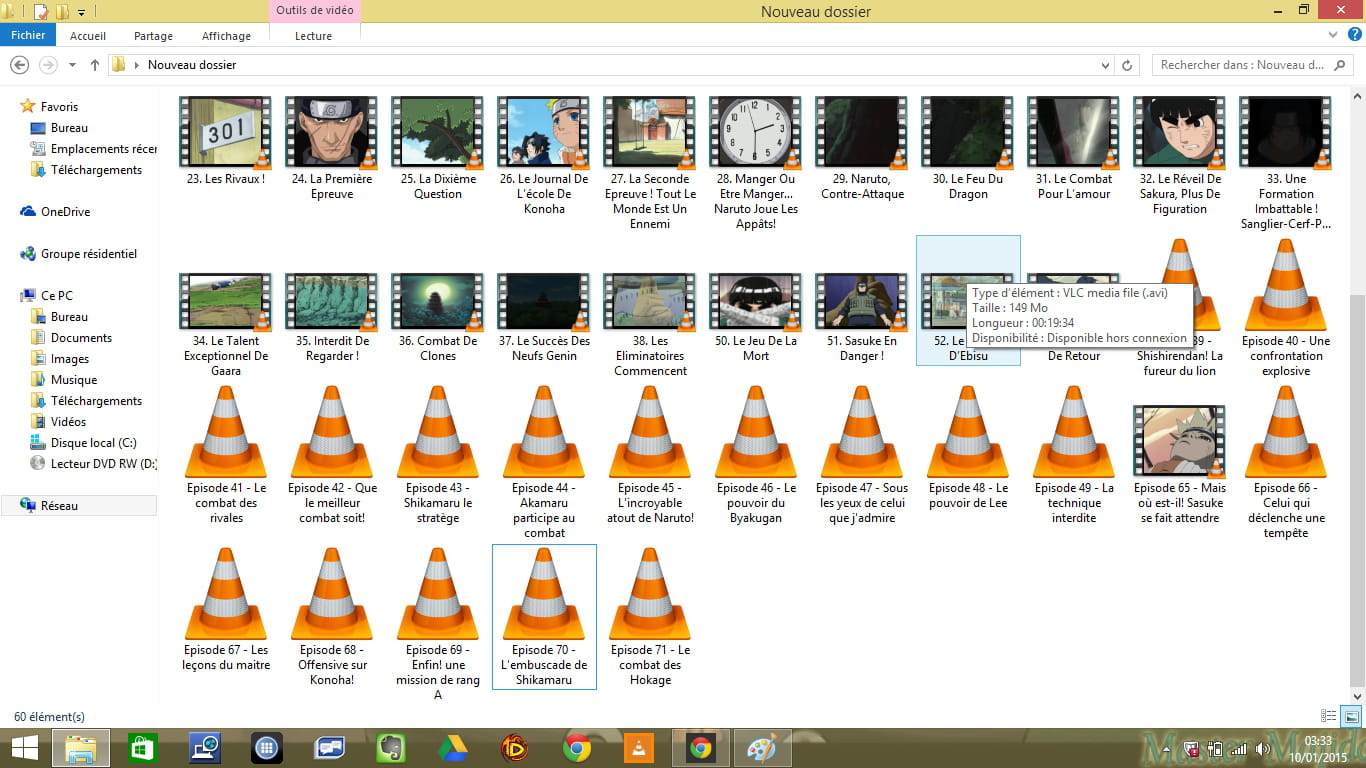Select '51. Sasuke En Danger !' video
This screenshot has width=1366, height=768.
862,302
